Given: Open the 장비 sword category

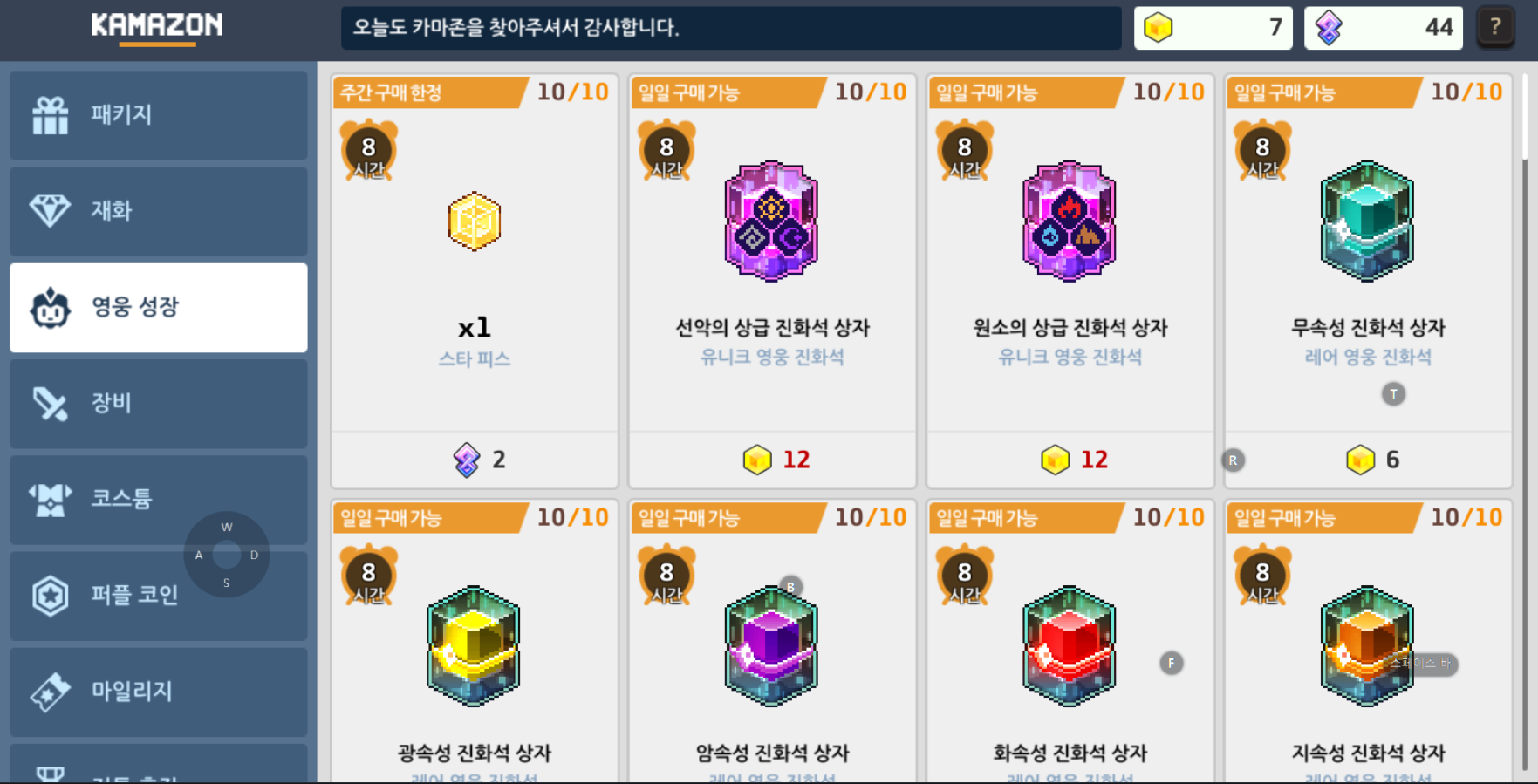Looking at the screenshot, I should (x=158, y=403).
